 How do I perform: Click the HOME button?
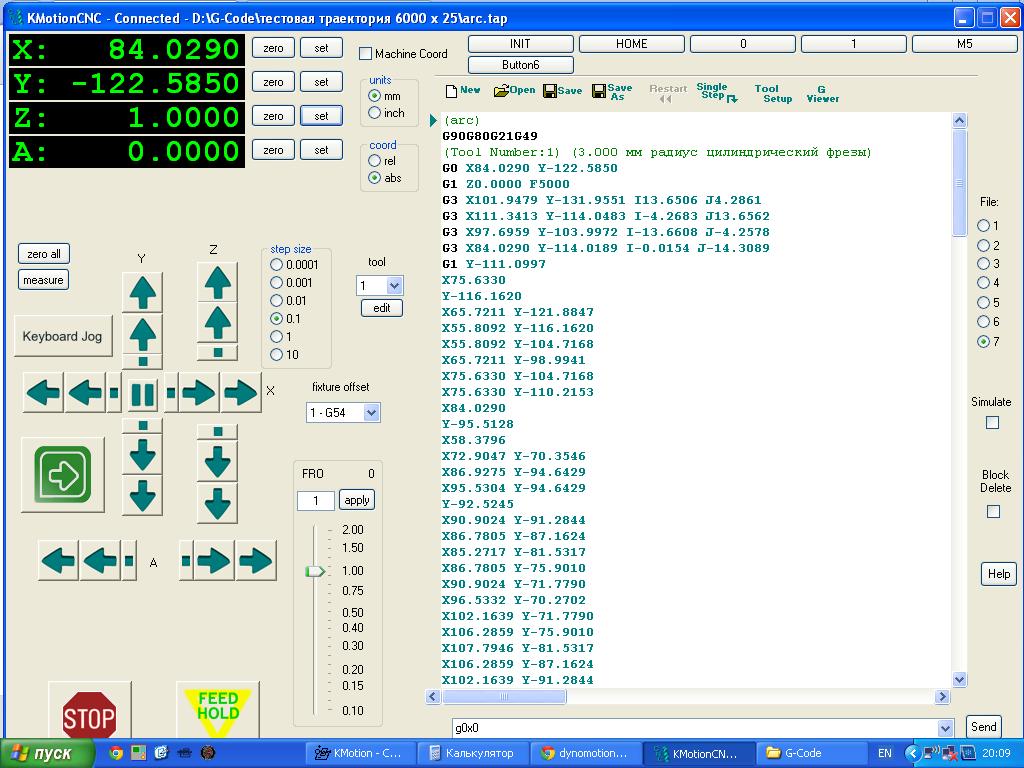click(x=631, y=44)
